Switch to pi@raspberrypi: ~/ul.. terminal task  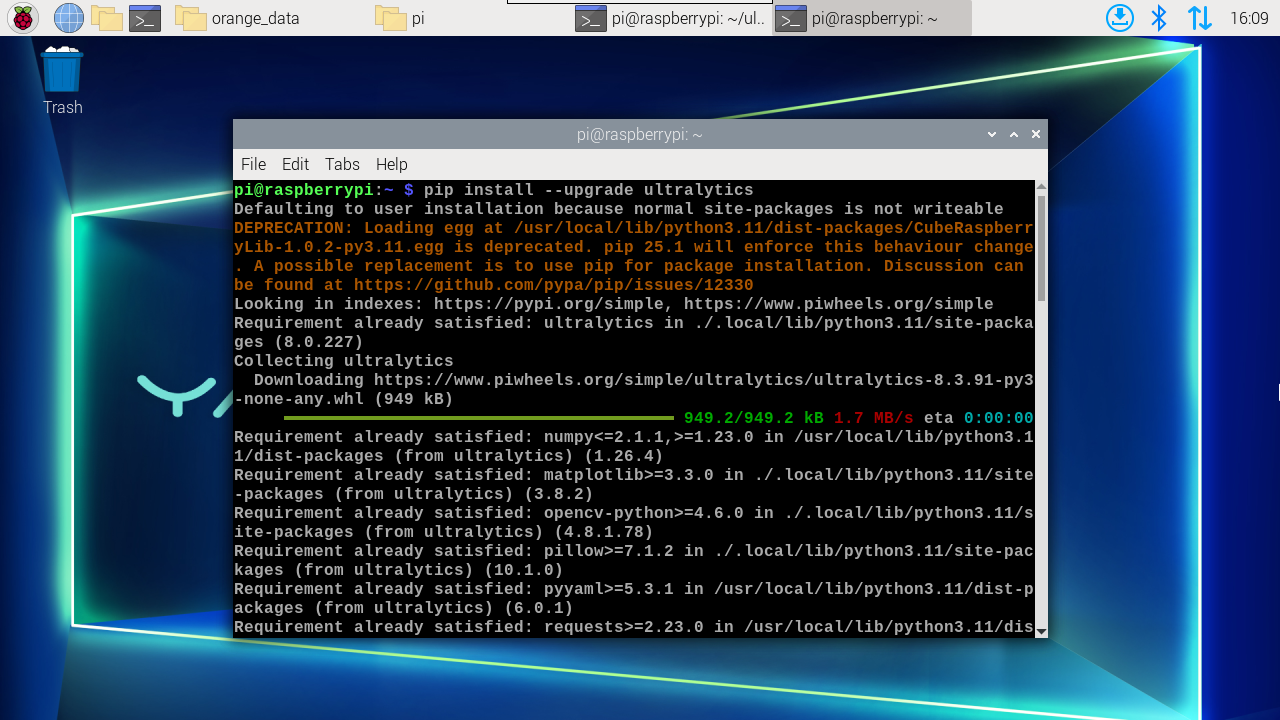click(x=671, y=18)
